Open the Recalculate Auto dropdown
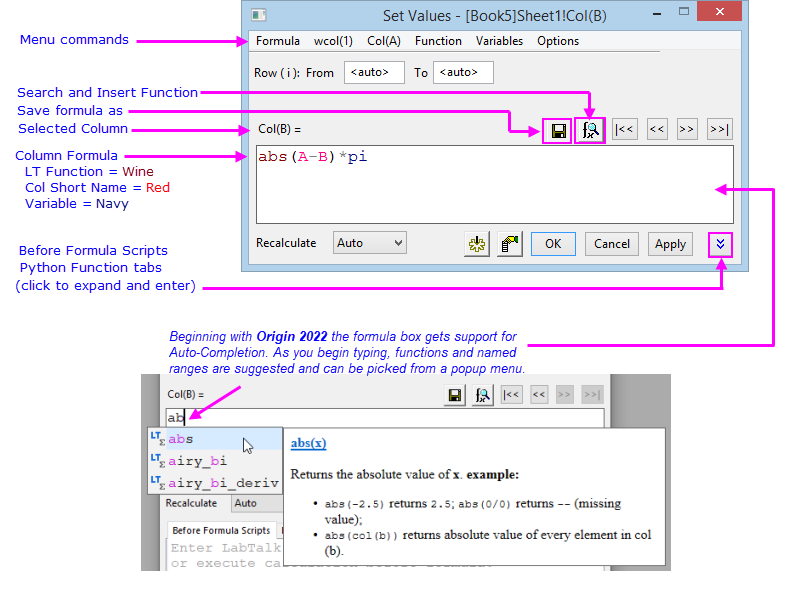Image resolution: width=799 pixels, height=590 pixels. click(369, 243)
